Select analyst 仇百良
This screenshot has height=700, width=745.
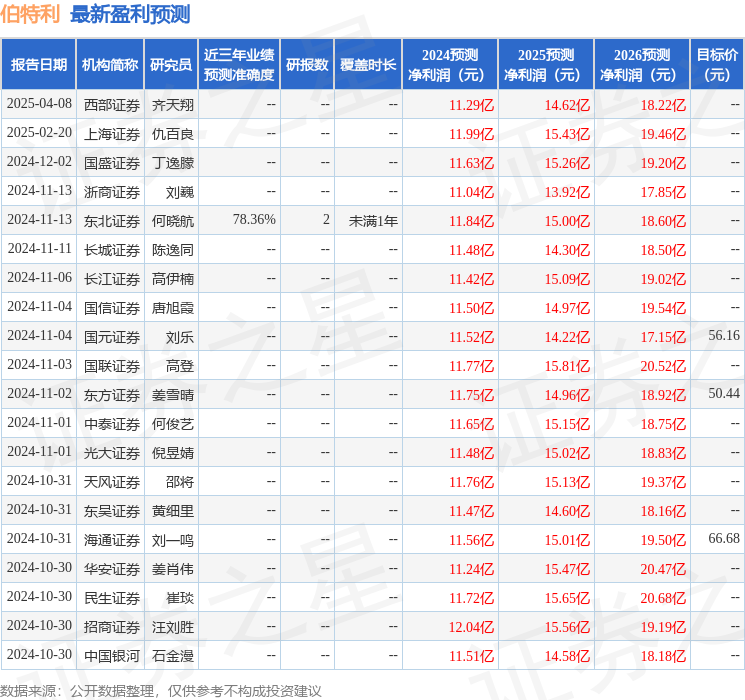point(172,134)
